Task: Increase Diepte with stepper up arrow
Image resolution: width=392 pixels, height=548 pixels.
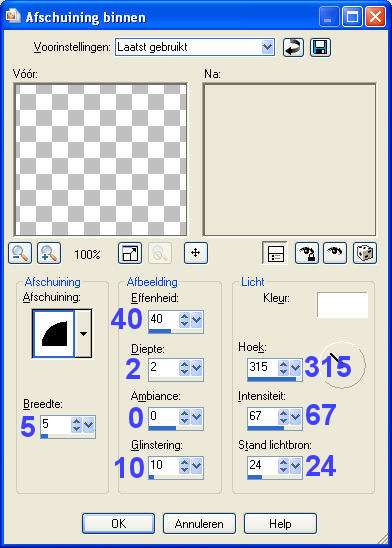Action: [x=184, y=364]
